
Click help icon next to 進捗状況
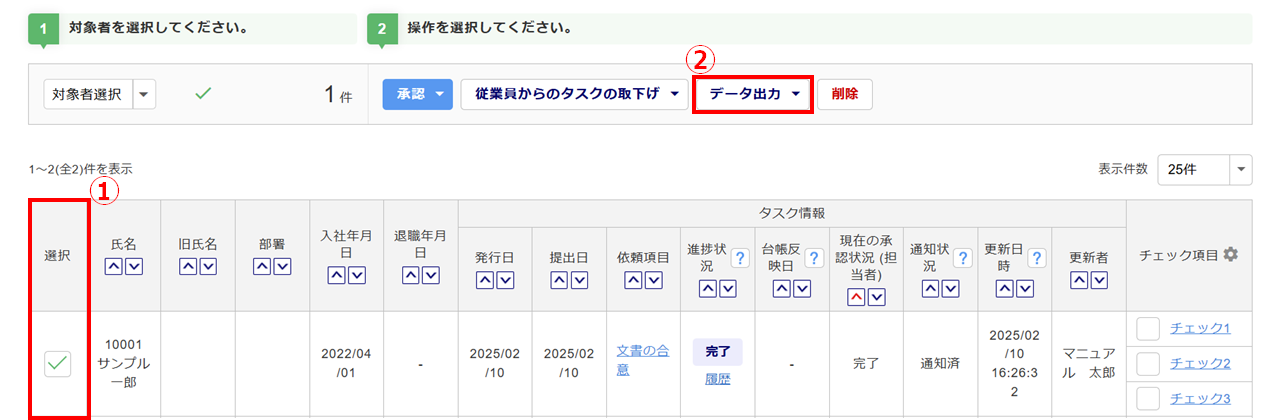pos(740,258)
